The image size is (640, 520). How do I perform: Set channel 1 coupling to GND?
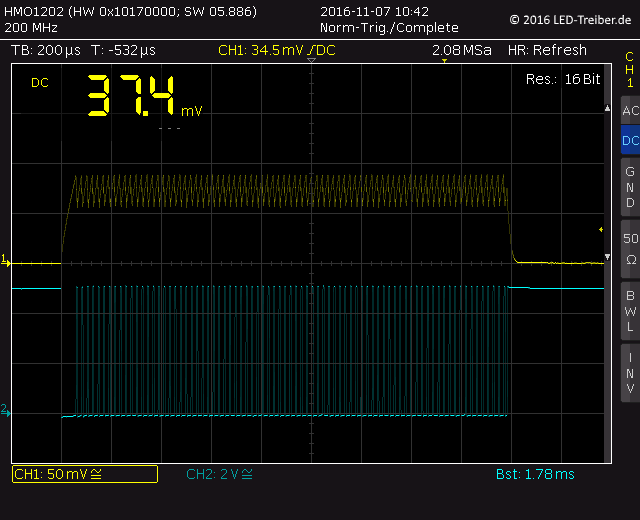630,187
